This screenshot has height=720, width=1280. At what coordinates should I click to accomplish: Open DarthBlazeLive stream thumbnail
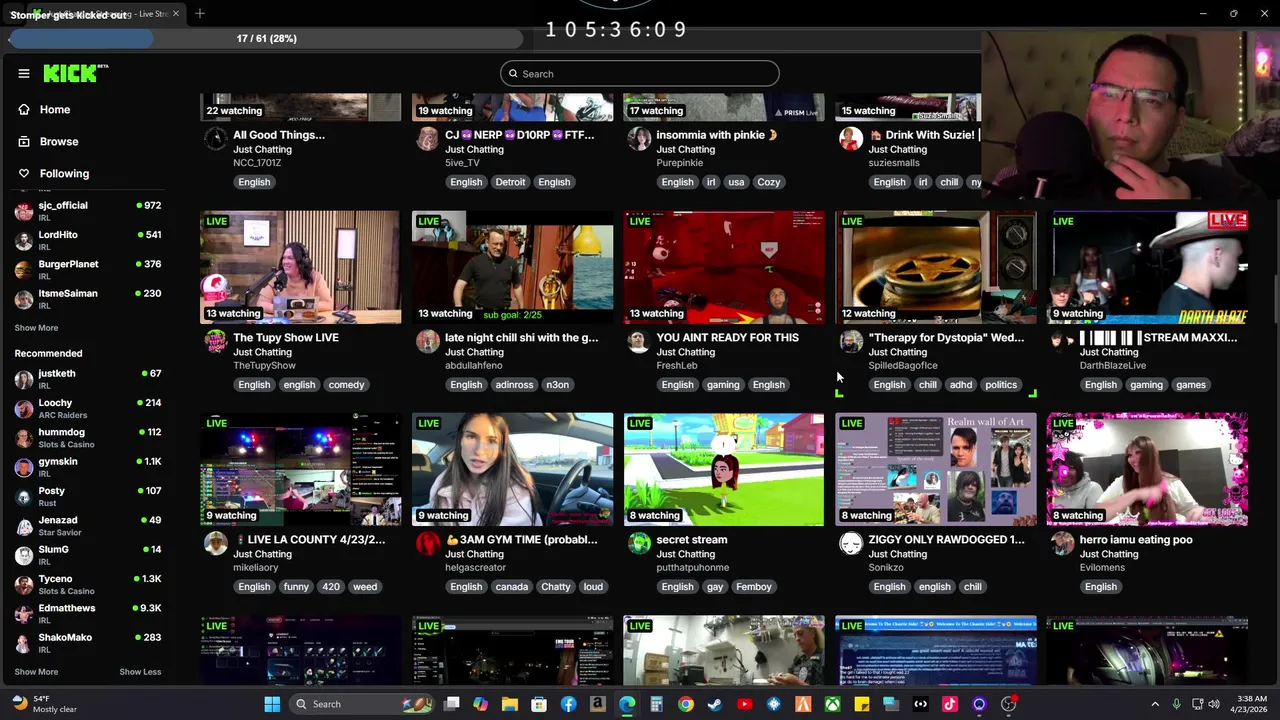1147,267
